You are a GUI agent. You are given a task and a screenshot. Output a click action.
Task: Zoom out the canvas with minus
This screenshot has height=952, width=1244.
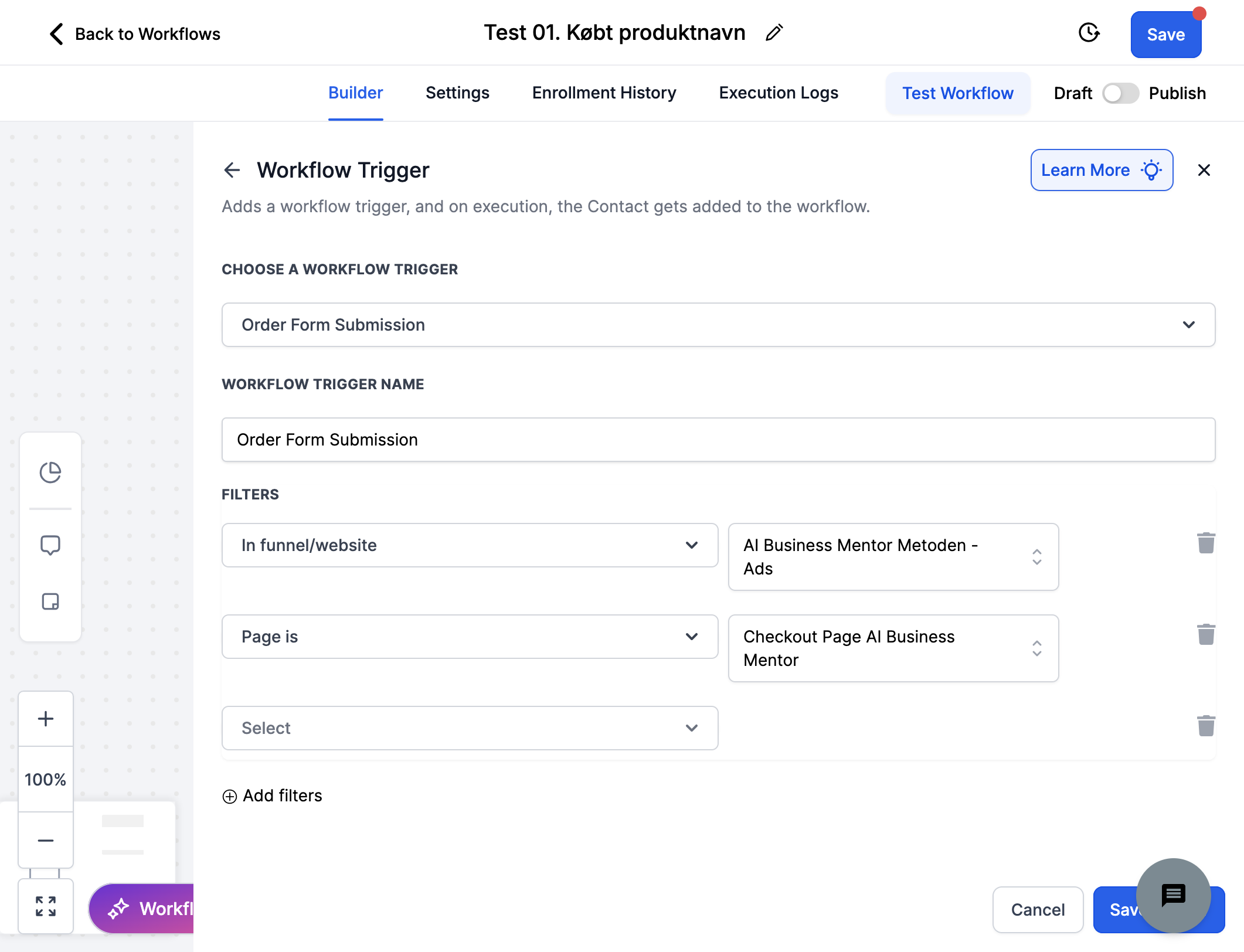pos(46,841)
